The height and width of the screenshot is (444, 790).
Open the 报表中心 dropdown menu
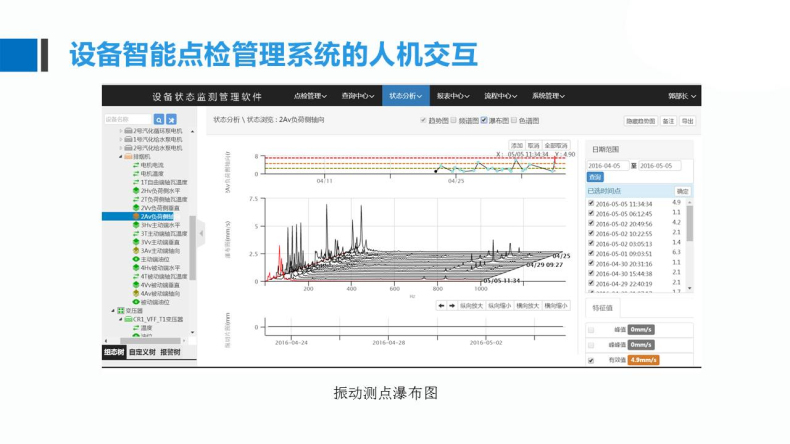(x=454, y=96)
